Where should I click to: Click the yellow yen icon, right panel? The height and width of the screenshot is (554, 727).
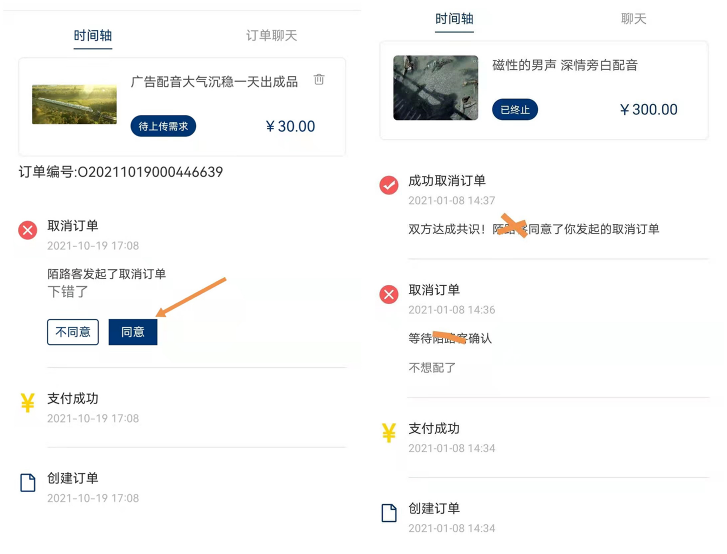(x=389, y=433)
